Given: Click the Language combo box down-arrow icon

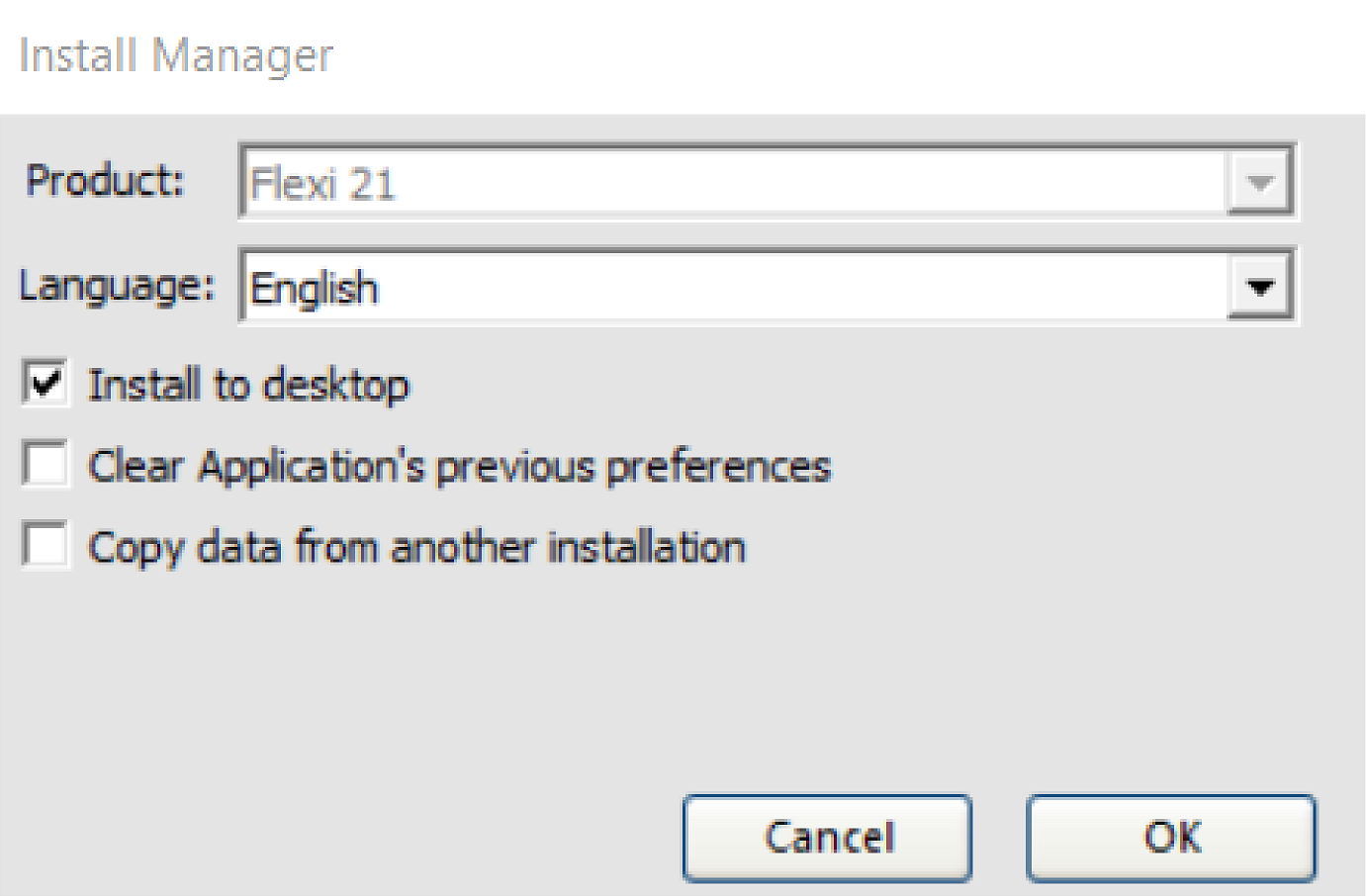Looking at the screenshot, I should [1259, 287].
